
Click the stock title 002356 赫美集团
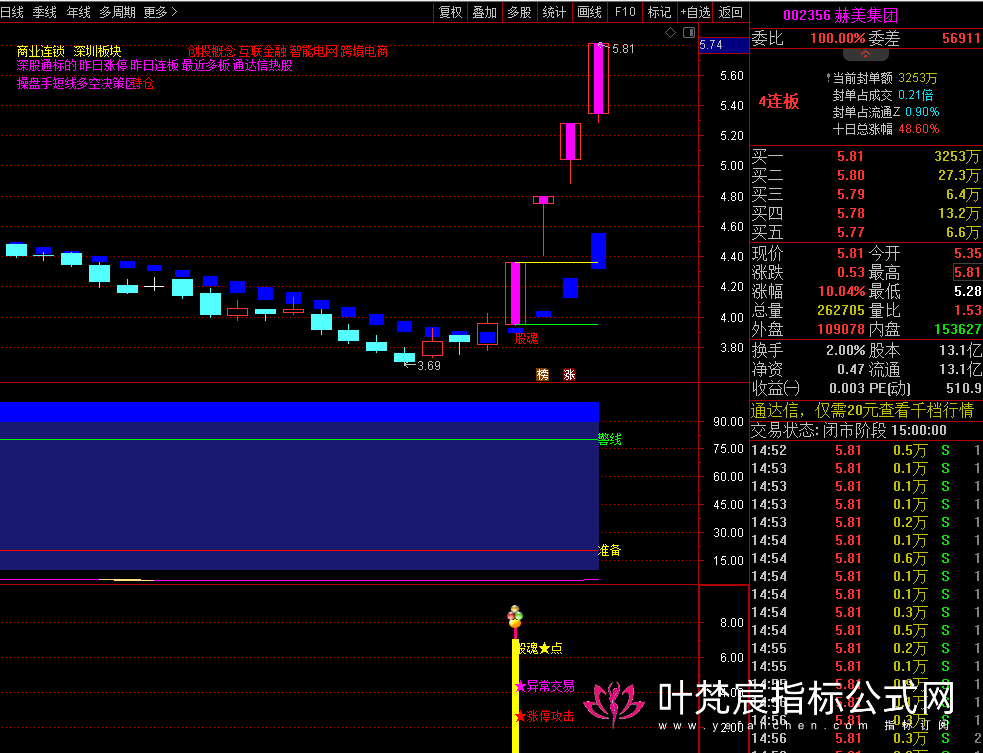coord(841,15)
